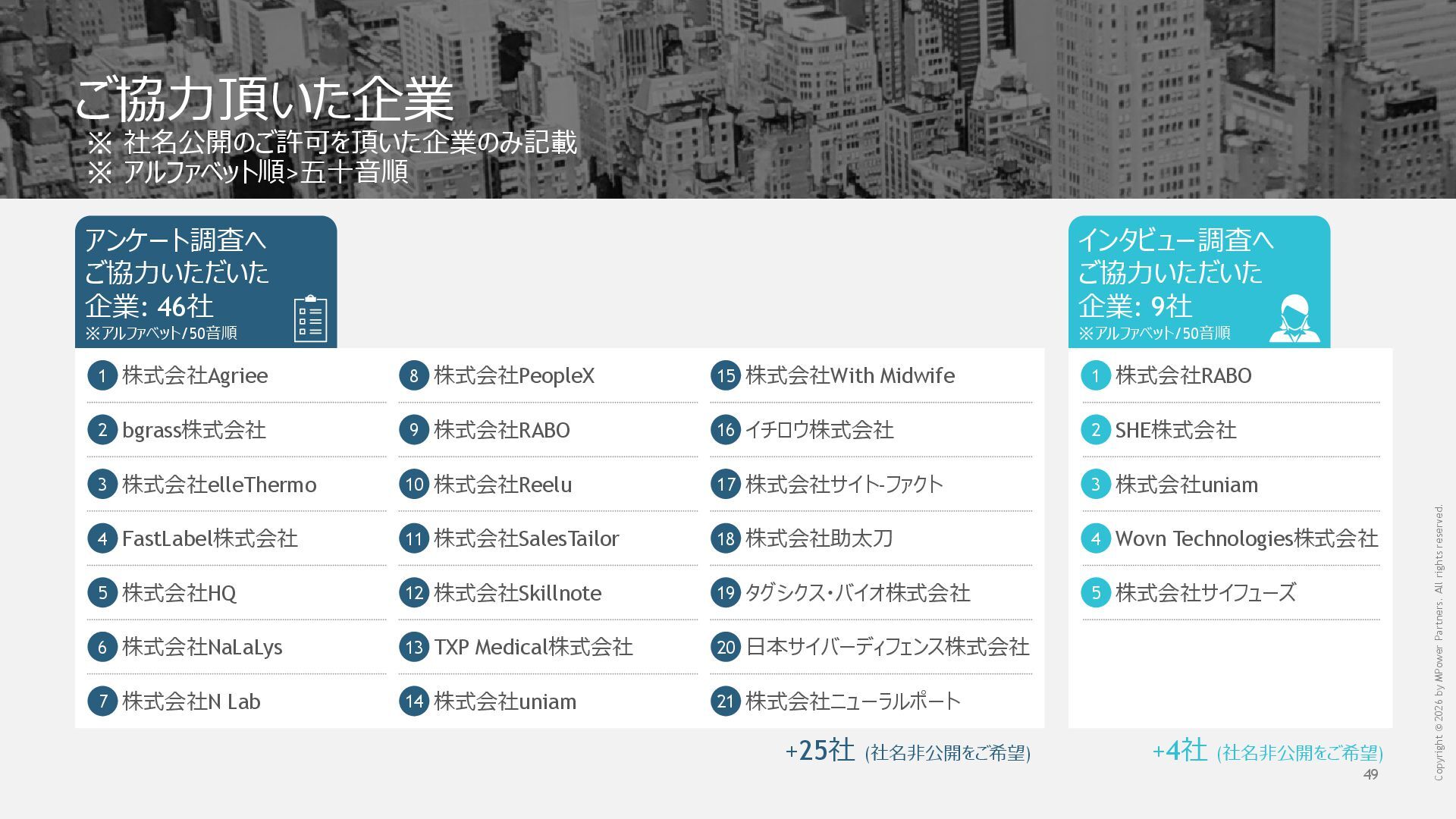This screenshot has height=819, width=1456.
Task: Click the interviewer headset person icon
Action: pyautogui.click(x=1294, y=319)
